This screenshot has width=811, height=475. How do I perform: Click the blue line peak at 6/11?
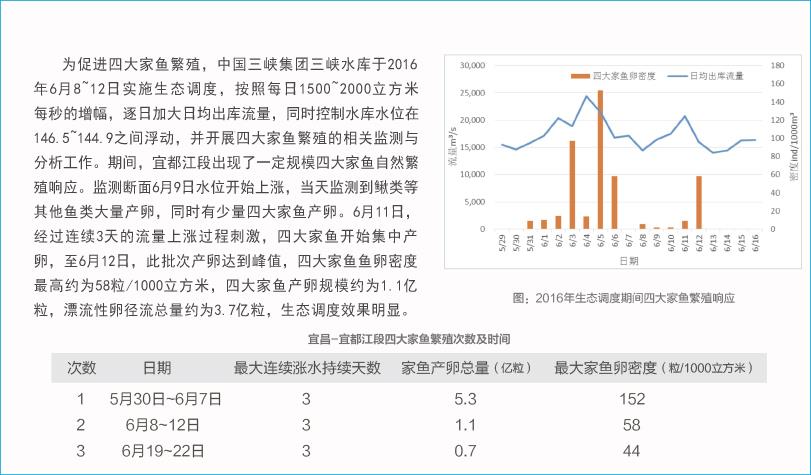(685, 116)
